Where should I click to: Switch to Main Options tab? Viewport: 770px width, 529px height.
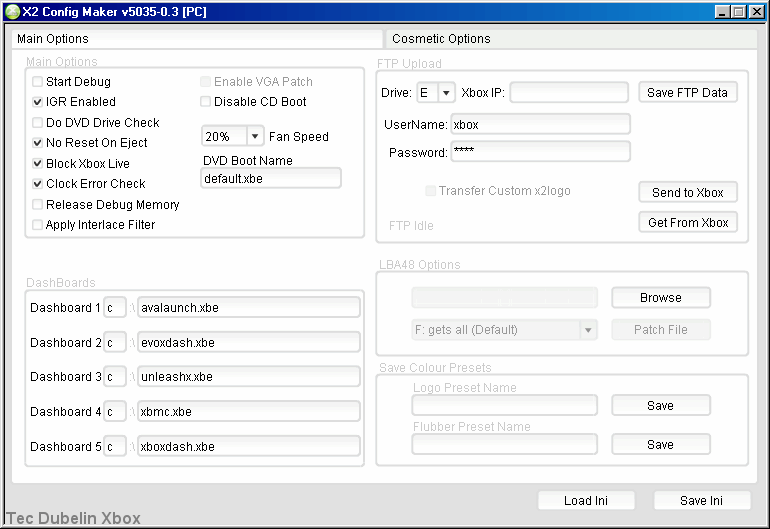[197, 39]
